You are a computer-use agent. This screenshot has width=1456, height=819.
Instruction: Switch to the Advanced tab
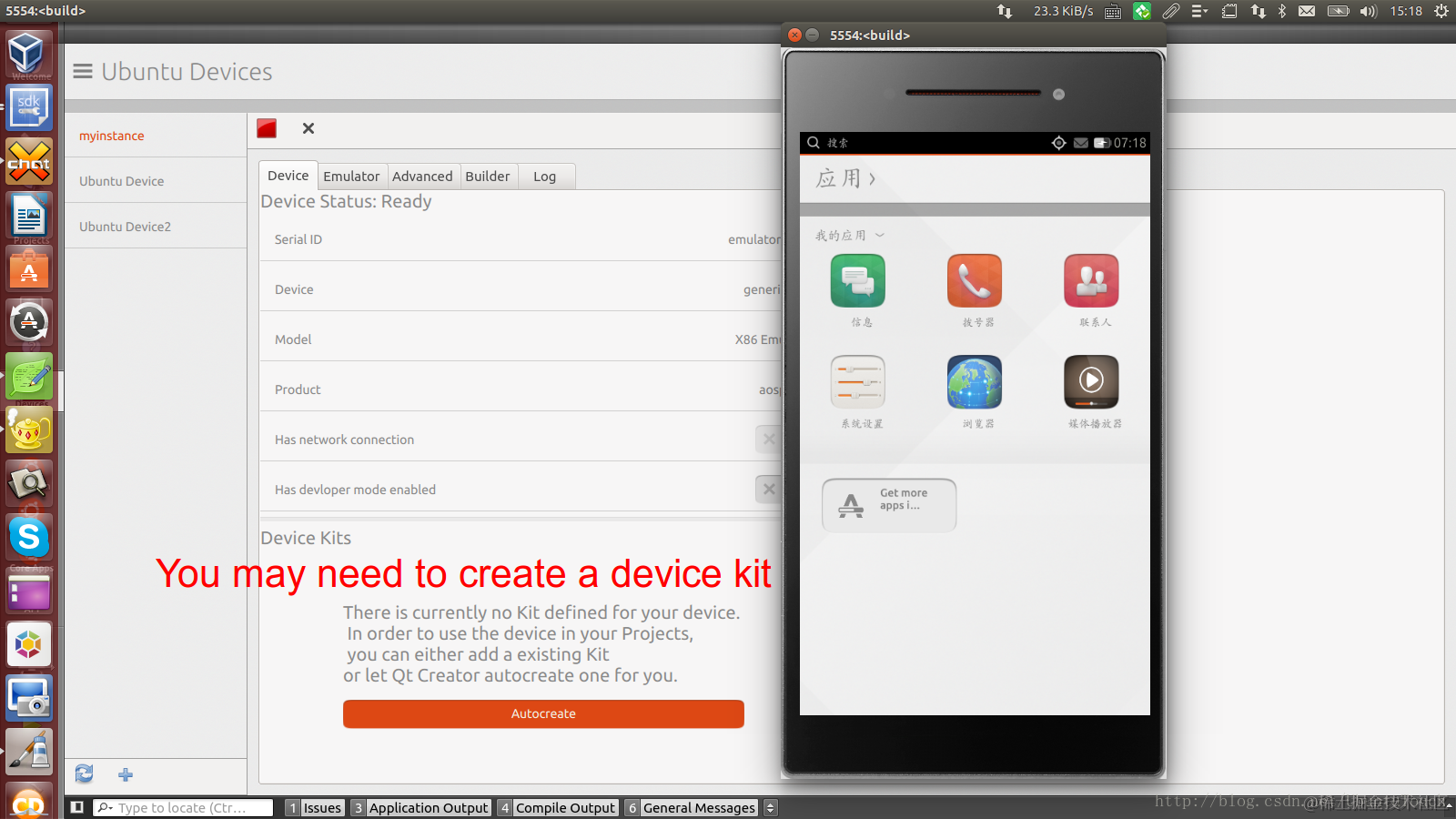422,177
